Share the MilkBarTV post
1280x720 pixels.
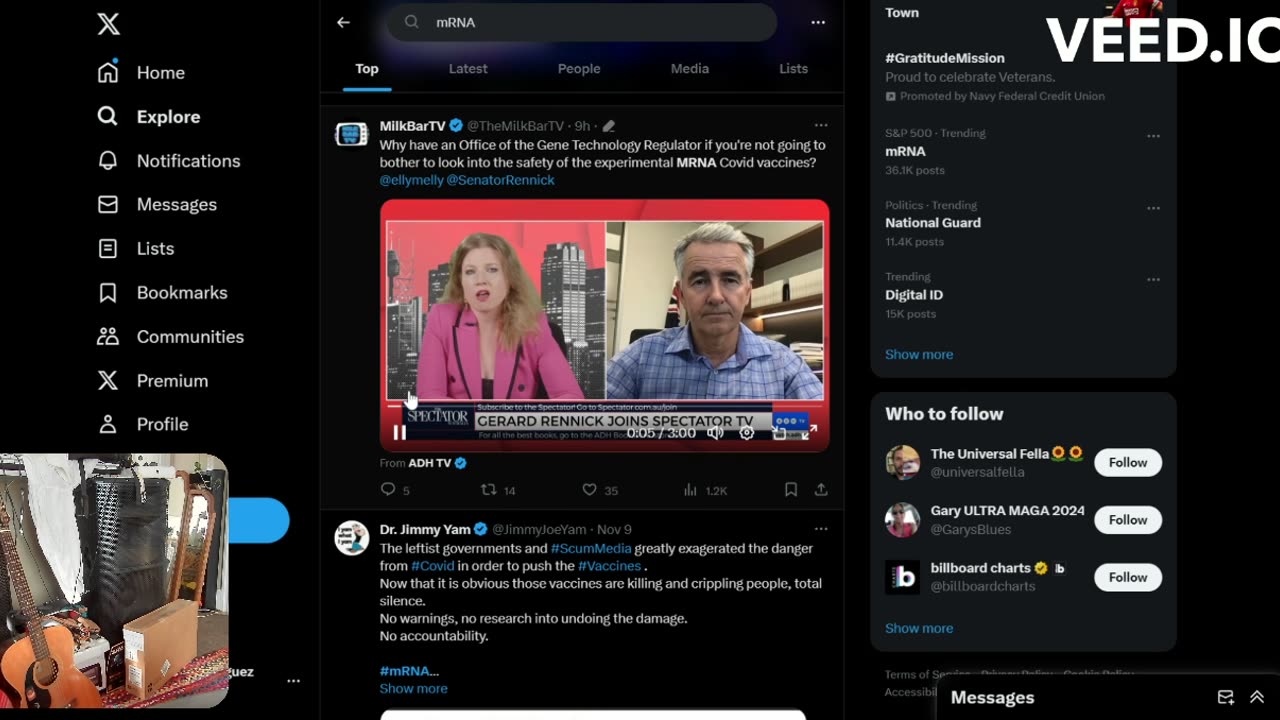tap(821, 490)
